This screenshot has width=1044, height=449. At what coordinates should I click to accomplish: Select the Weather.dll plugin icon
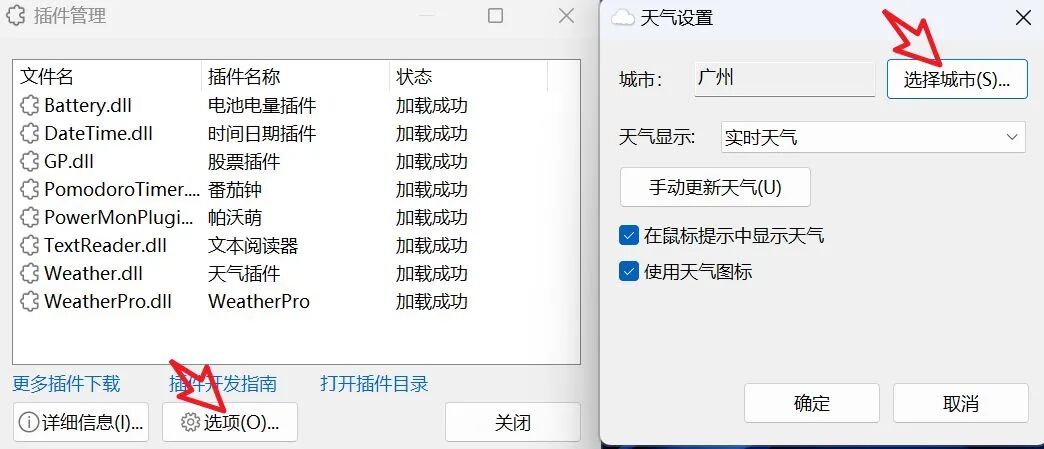[x=29, y=274]
